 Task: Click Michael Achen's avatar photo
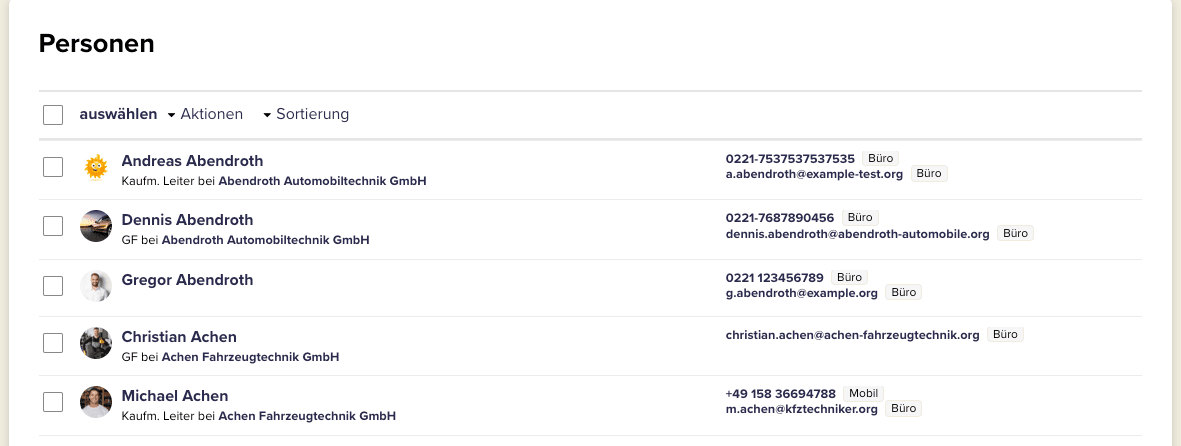[x=96, y=402]
